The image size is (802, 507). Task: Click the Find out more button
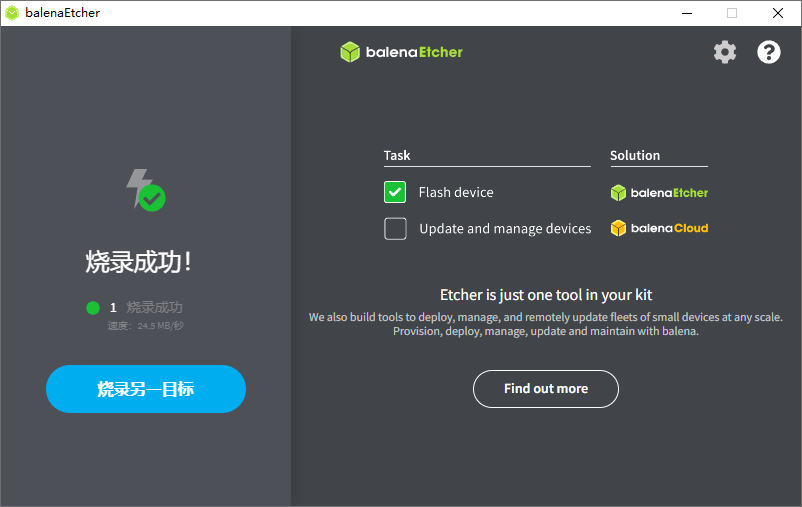click(x=546, y=389)
